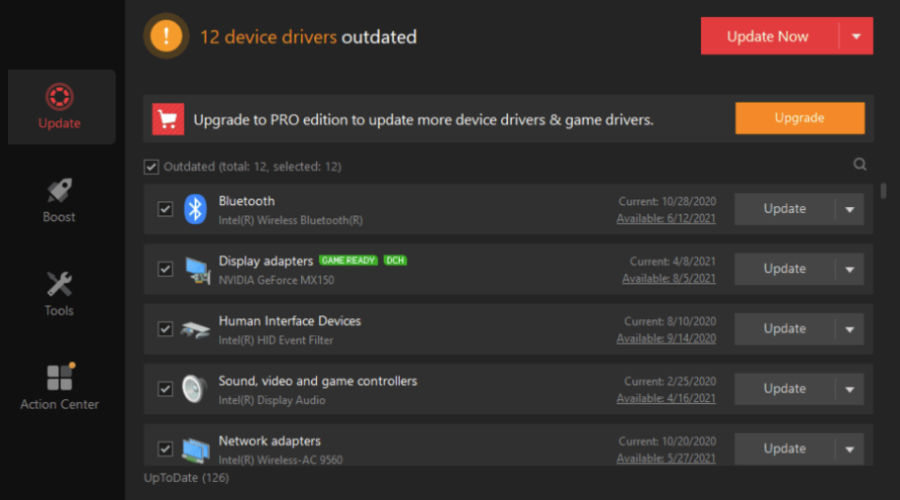Click the orange Upgrade button
This screenshot has height=500, width=900.
[800, 118]
